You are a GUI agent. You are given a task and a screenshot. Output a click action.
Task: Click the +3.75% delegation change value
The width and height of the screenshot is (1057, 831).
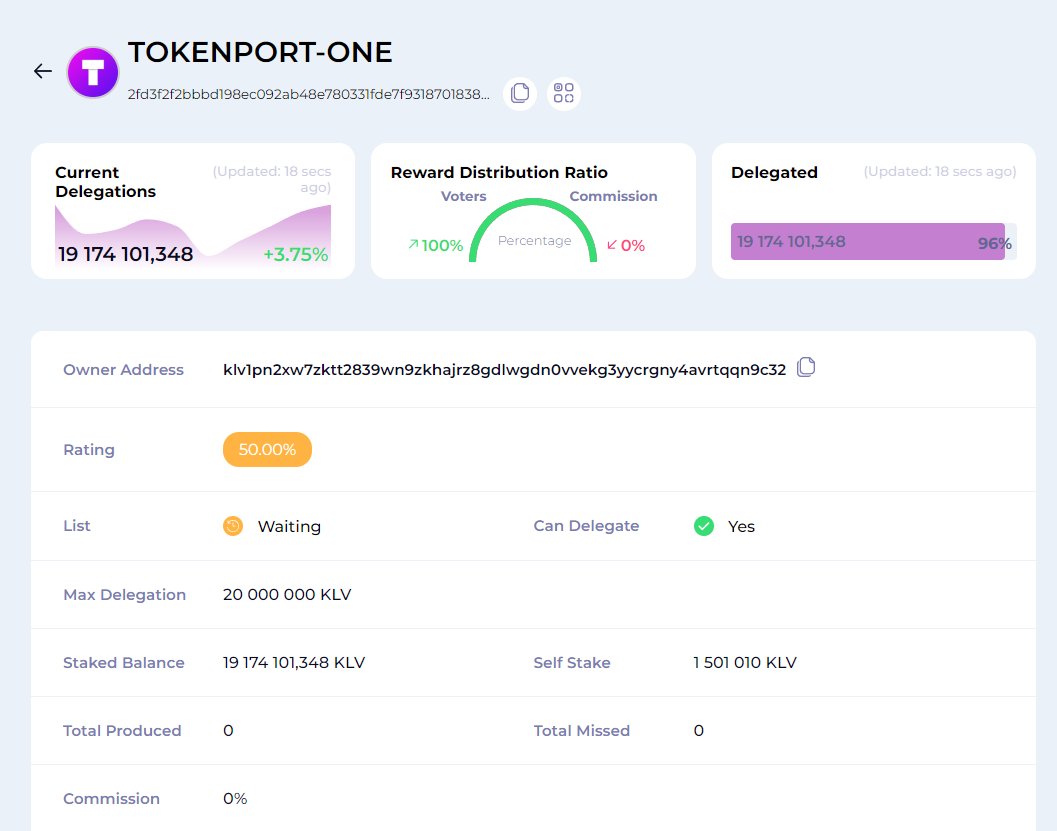[x=295, y=254]
